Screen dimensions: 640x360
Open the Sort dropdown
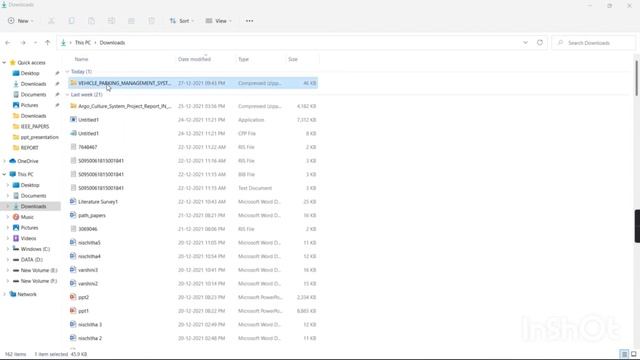[182, 21]
